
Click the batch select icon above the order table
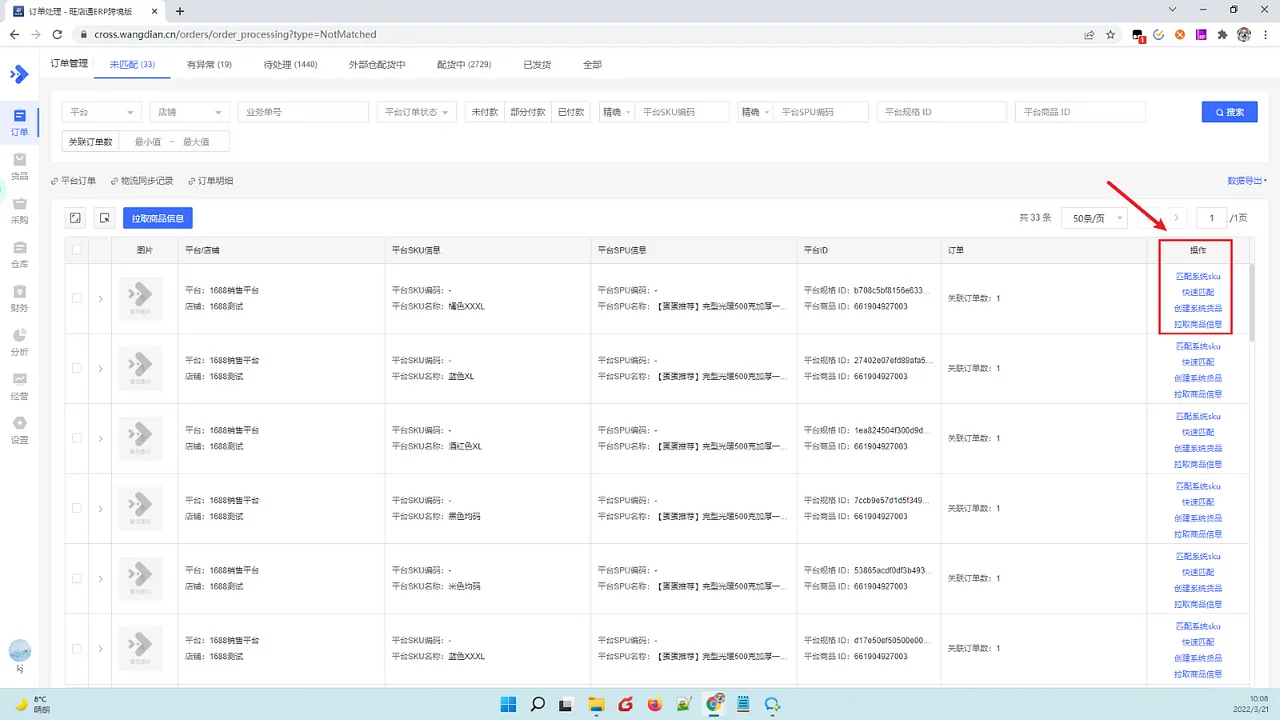click(x=75, y=217)
